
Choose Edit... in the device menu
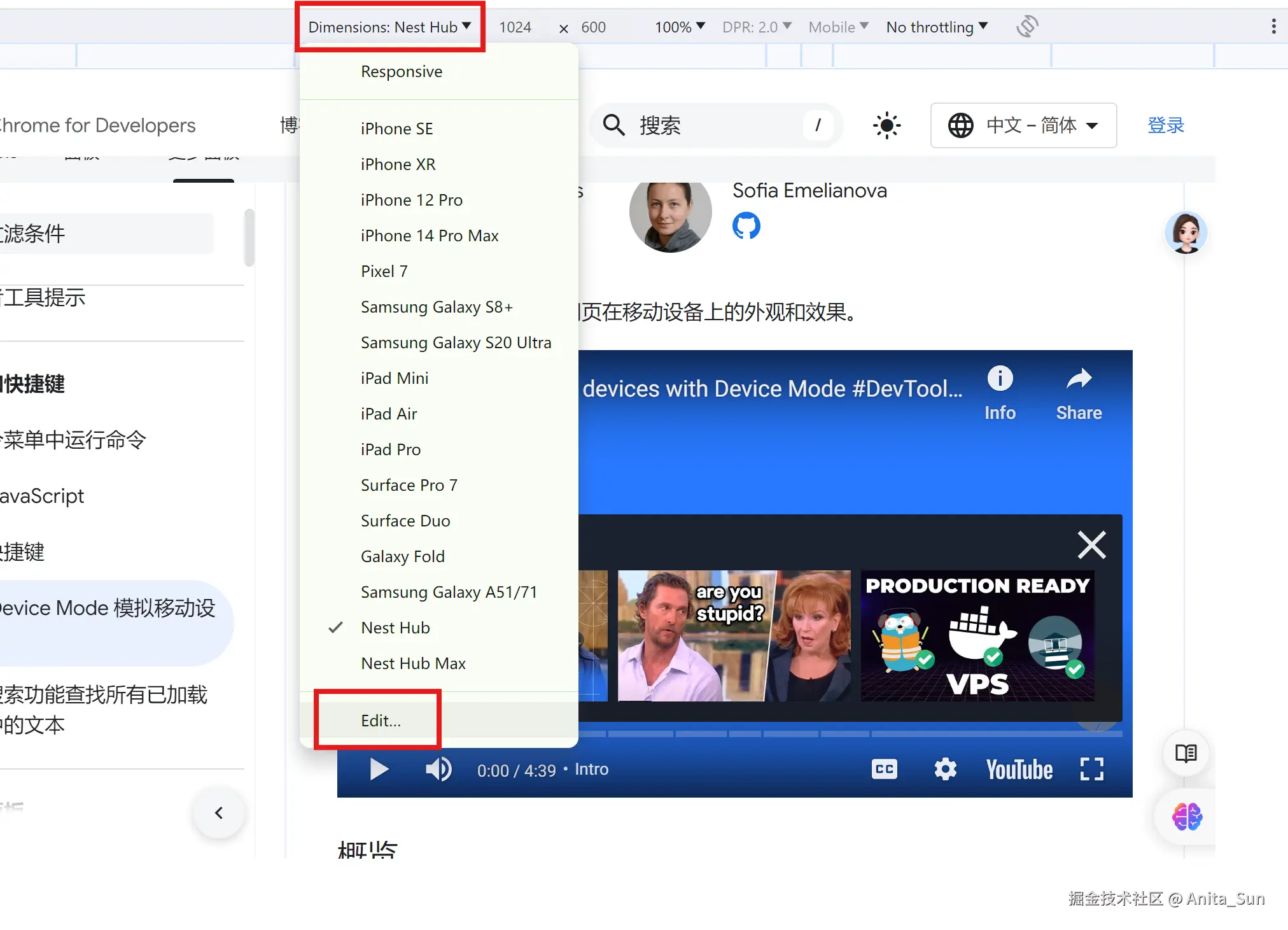(381, 721)
